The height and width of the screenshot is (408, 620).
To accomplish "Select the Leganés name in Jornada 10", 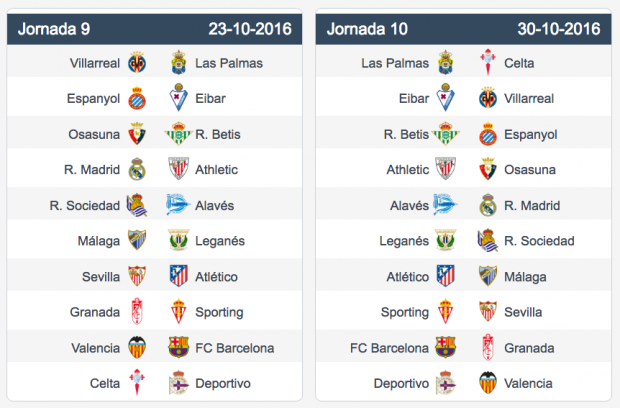I will 404,241.
